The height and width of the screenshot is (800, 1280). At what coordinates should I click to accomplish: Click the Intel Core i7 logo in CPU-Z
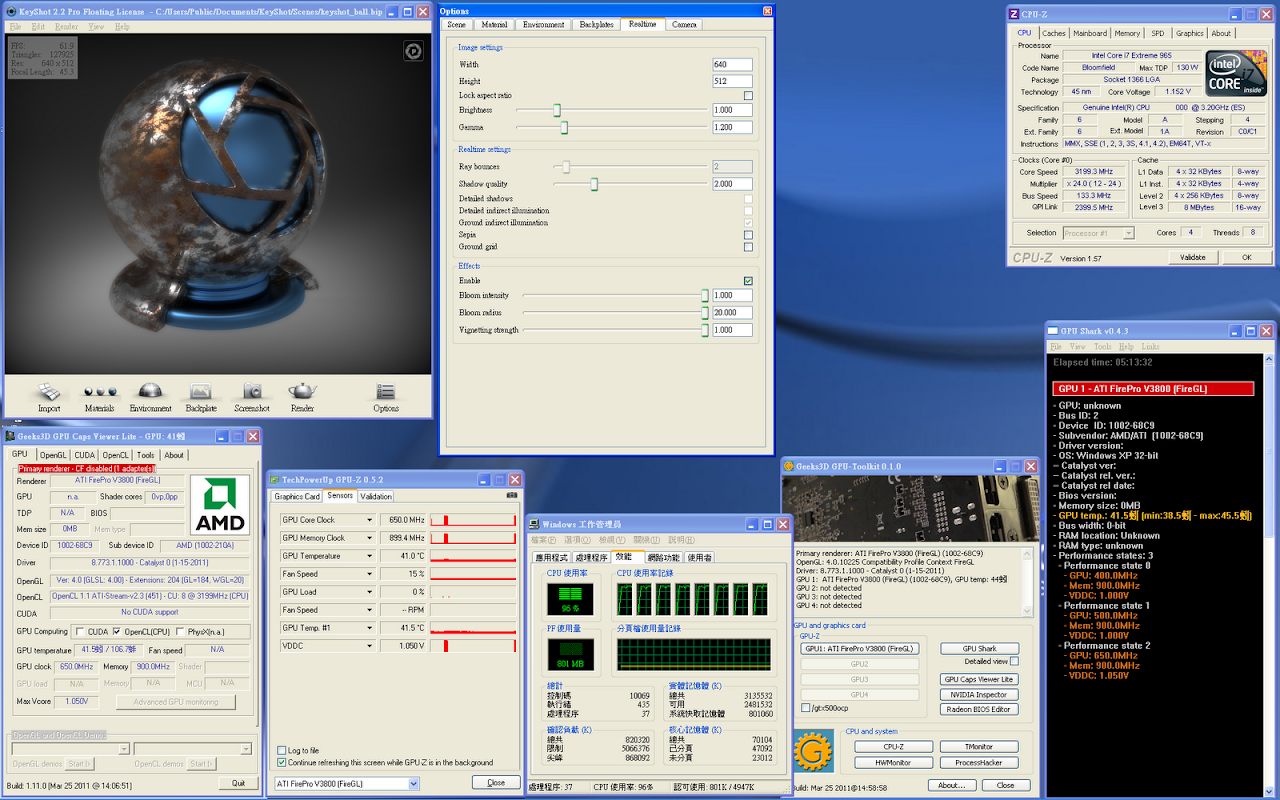click(x=1235, y=72)
